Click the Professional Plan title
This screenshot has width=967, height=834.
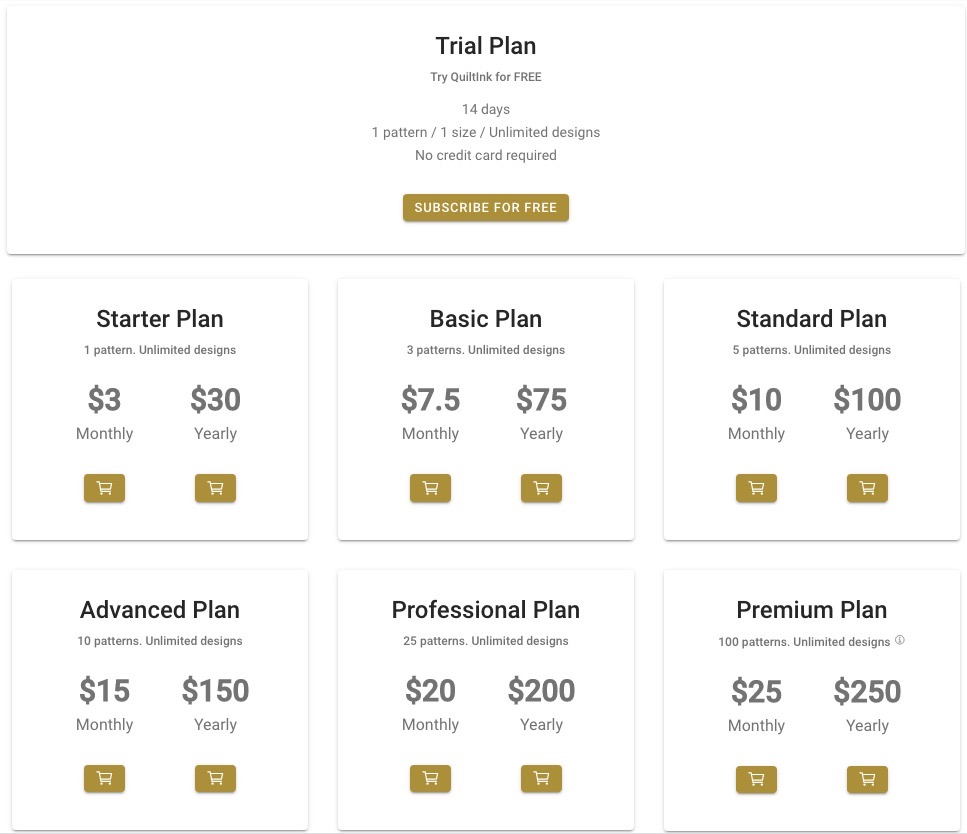pos(485,609)
